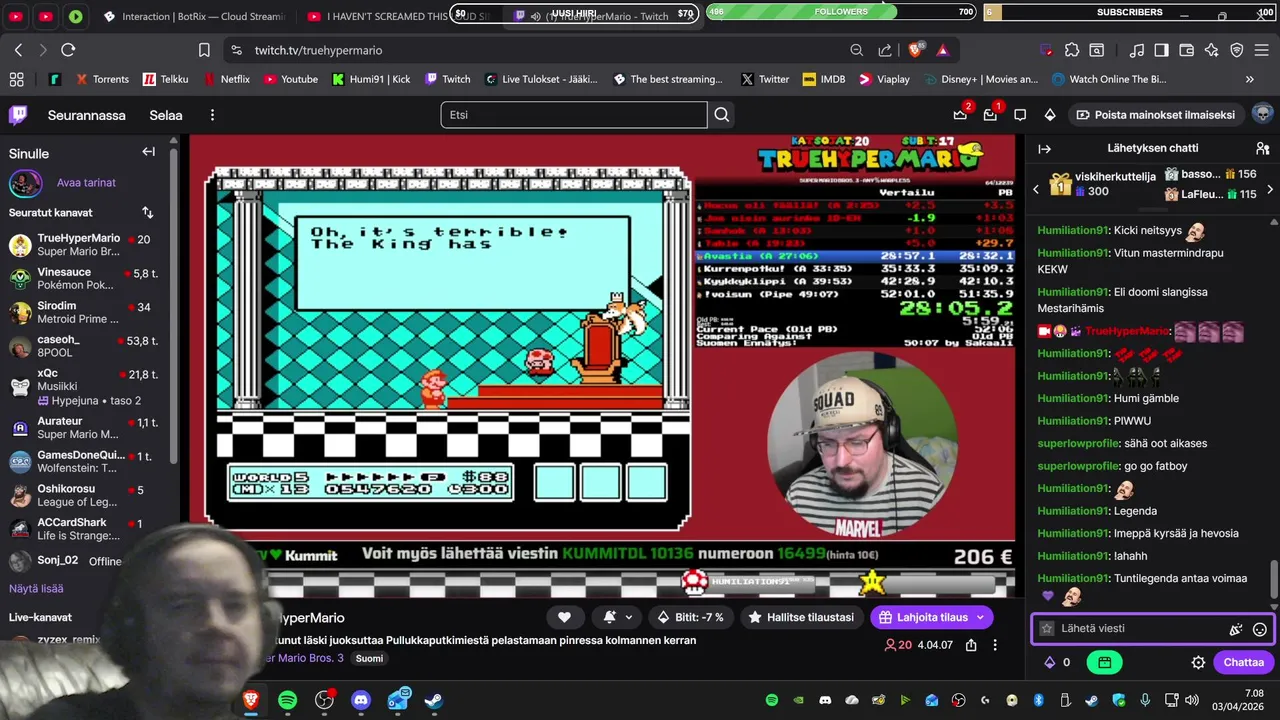Viewport: 1280px width, 720px height.
Task: Open the Vinesauce followed channel
Action: (x=84, y=278)
